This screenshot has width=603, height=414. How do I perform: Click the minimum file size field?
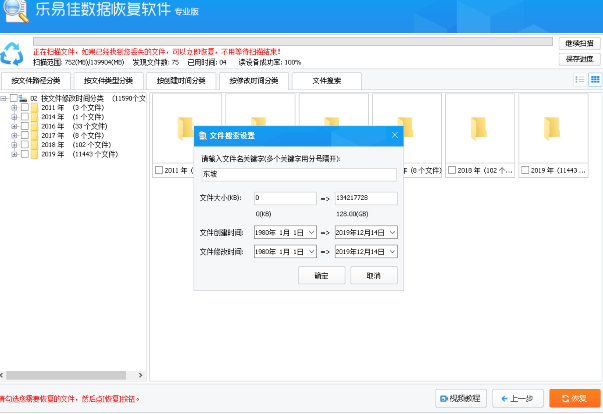285,198
